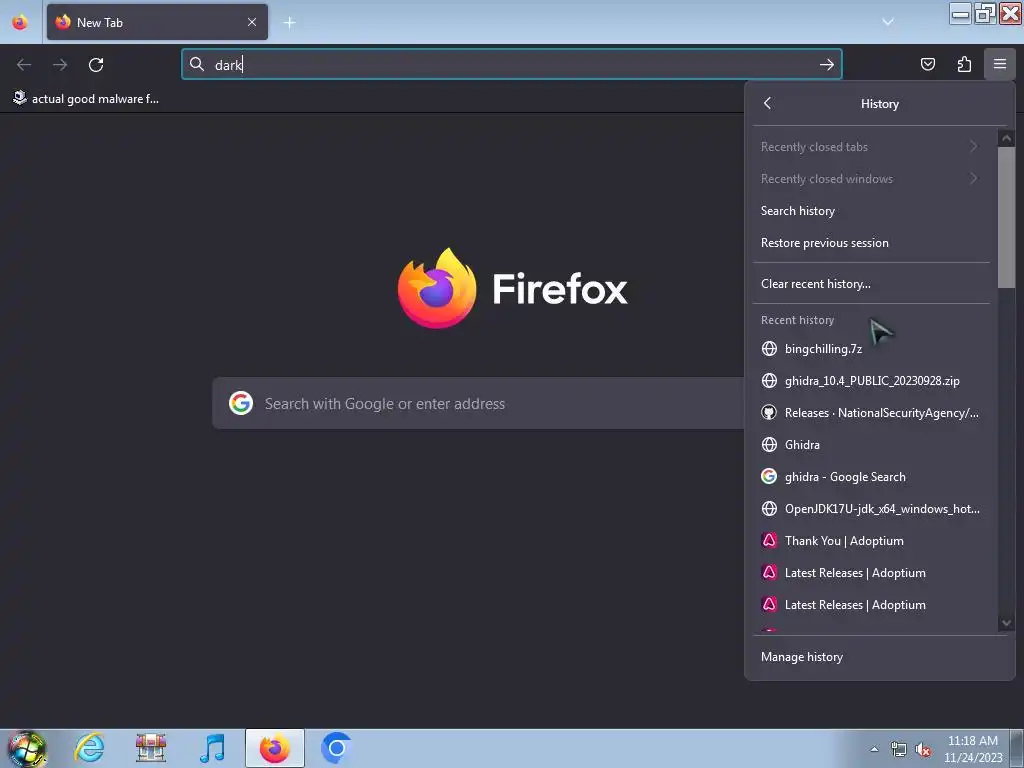
Task: Open the Windows Start button
Action: tap(26, 748)
